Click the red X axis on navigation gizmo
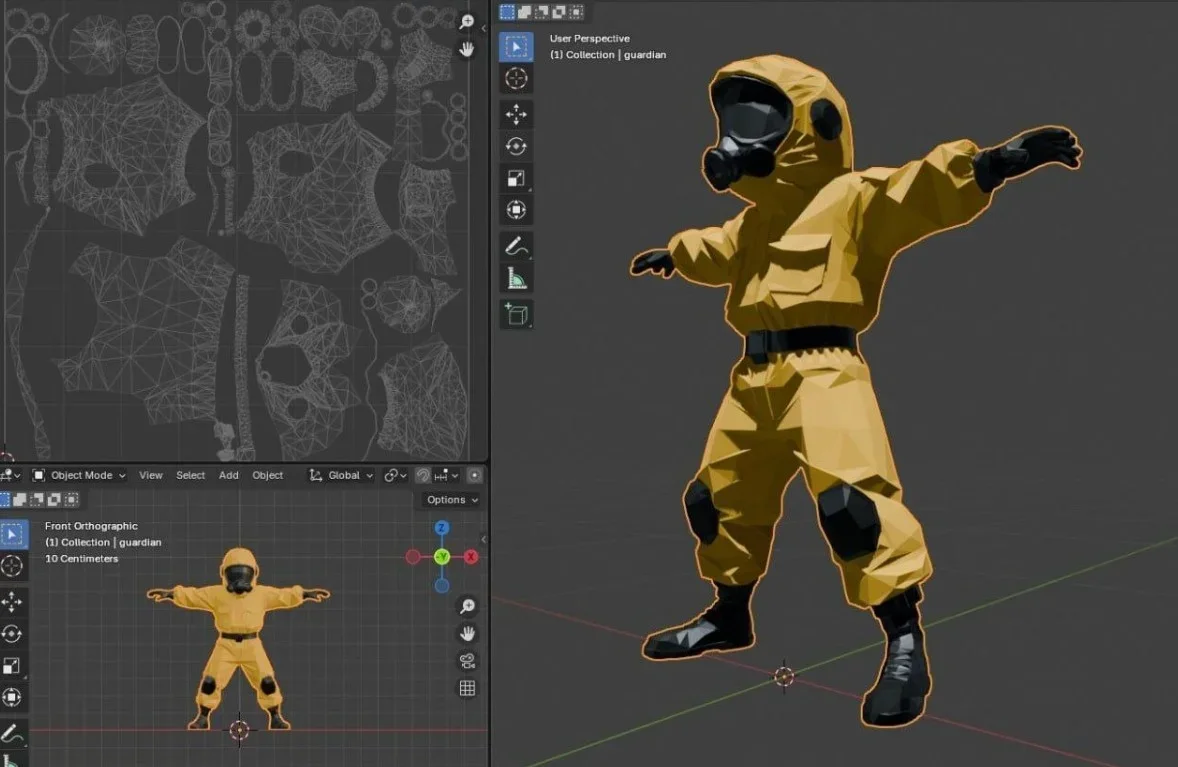Image resolution: width=1178 pixels, height=767 pixels. tap(471, 557)
